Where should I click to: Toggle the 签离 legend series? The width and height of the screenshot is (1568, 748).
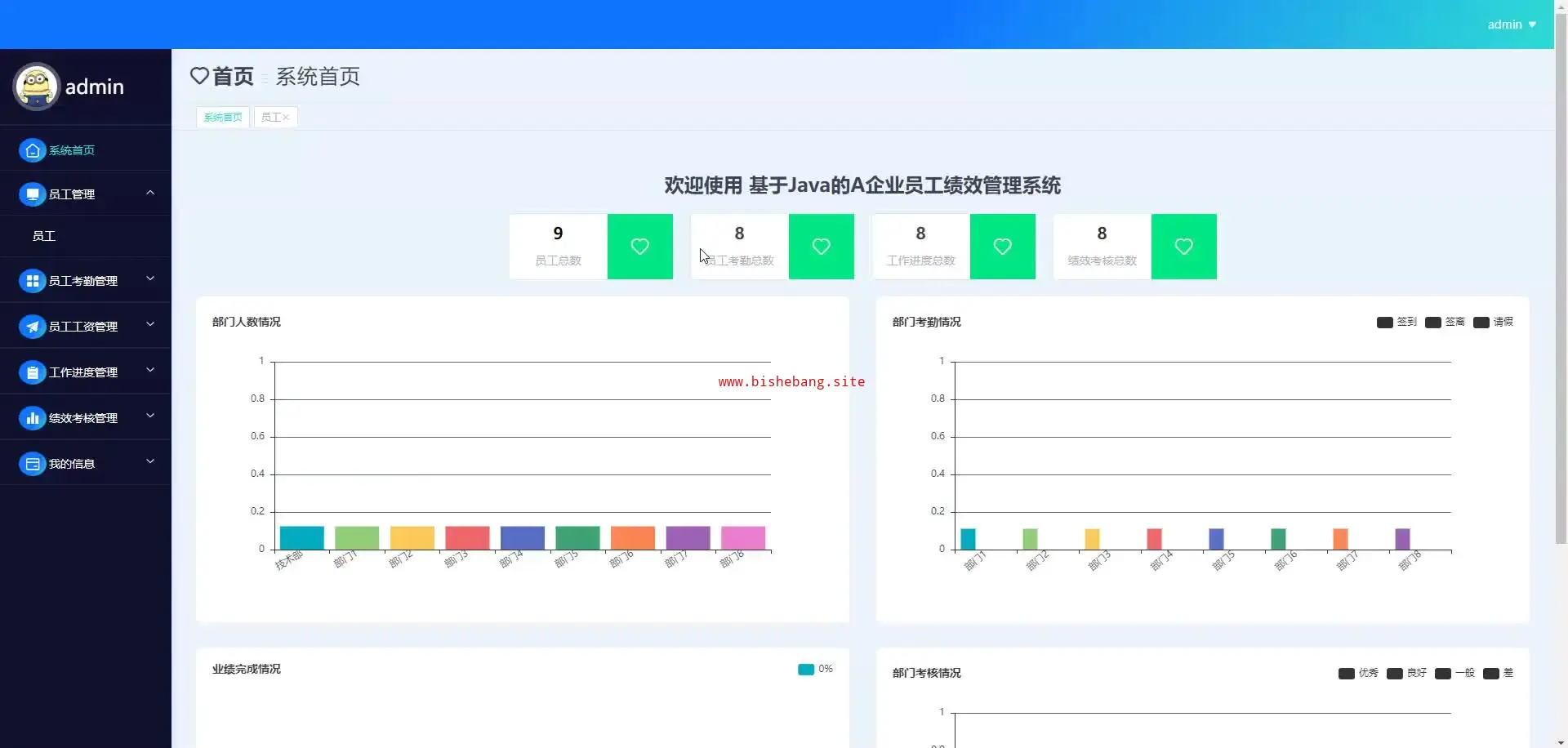pyautogui.click(x=1445, y=322)
